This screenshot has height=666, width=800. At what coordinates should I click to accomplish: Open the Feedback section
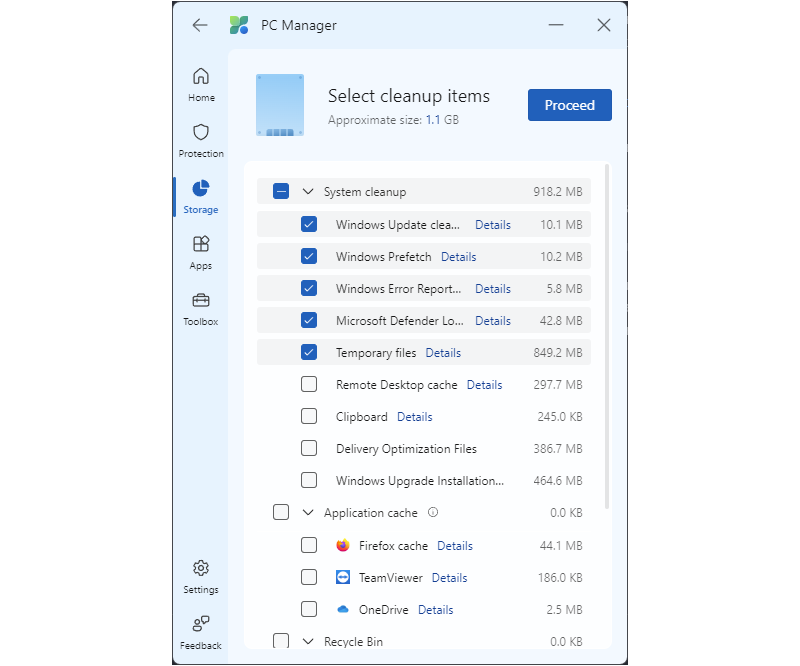click(x=201, y=633)
